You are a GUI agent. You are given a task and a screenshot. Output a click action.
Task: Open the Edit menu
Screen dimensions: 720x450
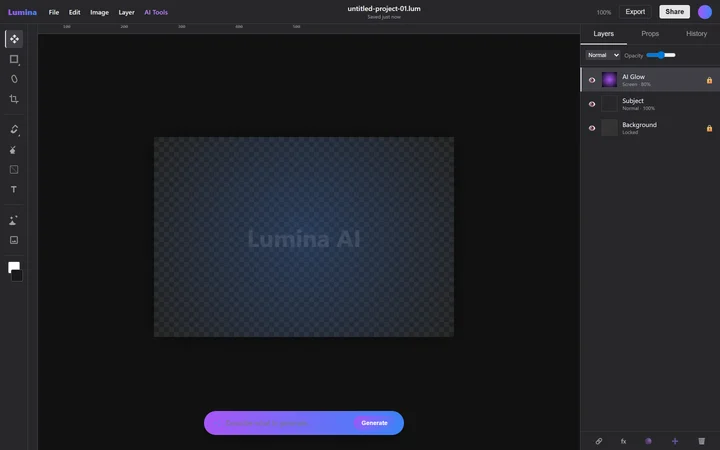[74, 12]
